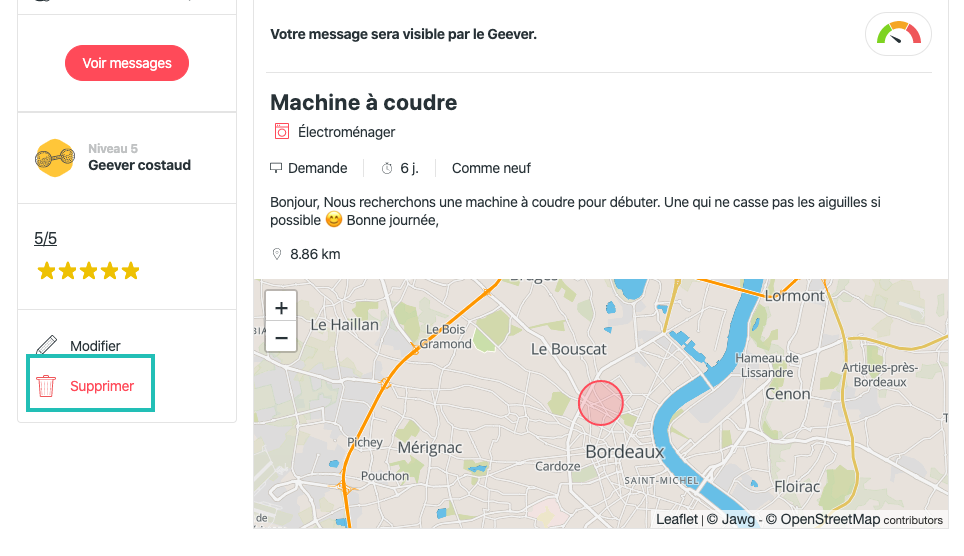Click the five gold stars rating
The height and width of the screenshot is (556, 964).
click(89, 271)
